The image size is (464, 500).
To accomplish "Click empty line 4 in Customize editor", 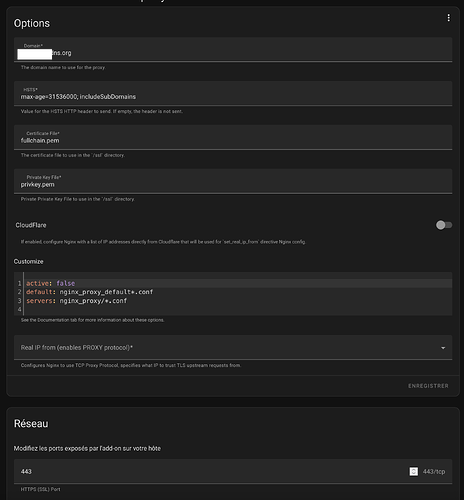I will 239,309.
